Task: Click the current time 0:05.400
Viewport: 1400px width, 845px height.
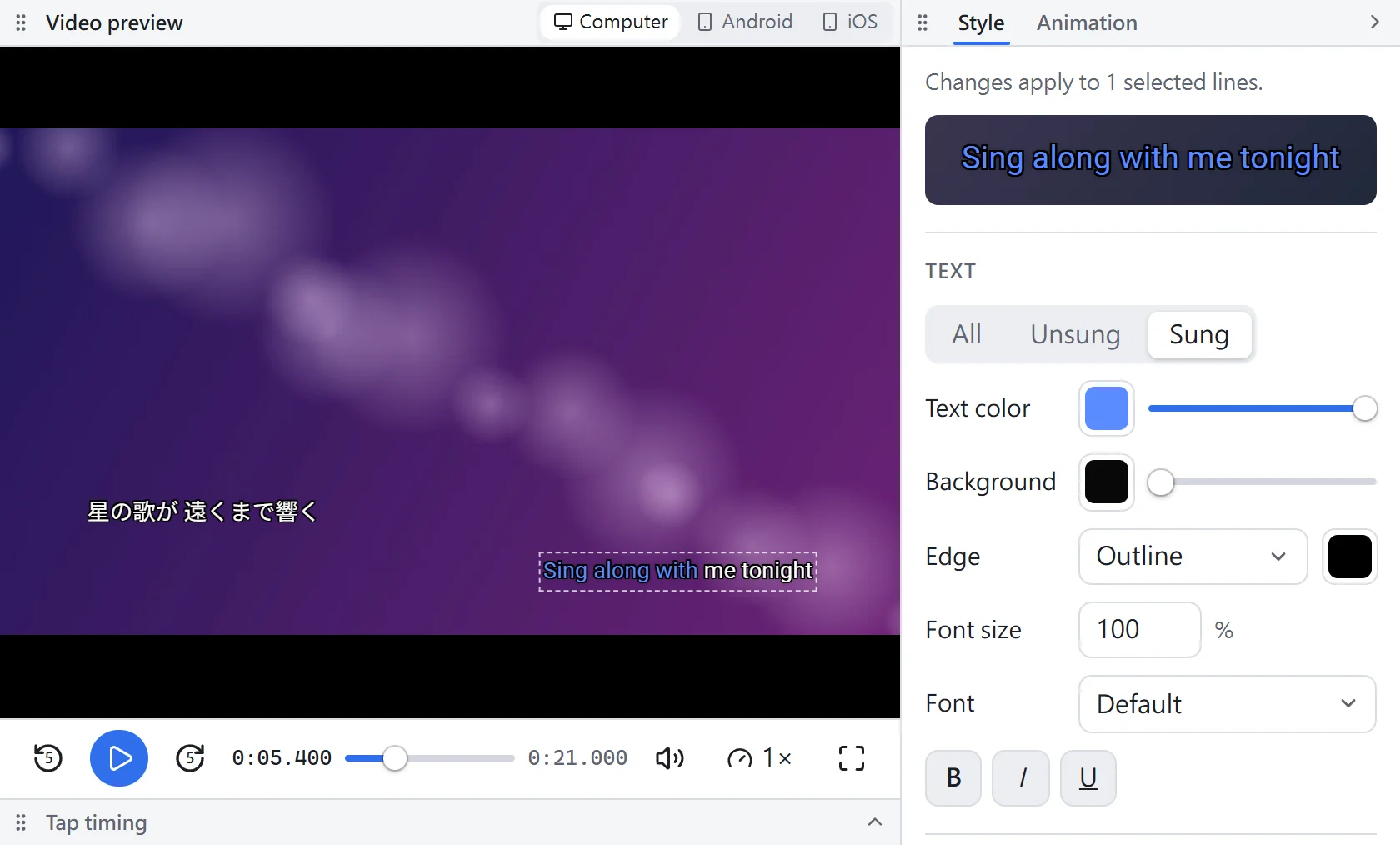Action: pos(282,758)
